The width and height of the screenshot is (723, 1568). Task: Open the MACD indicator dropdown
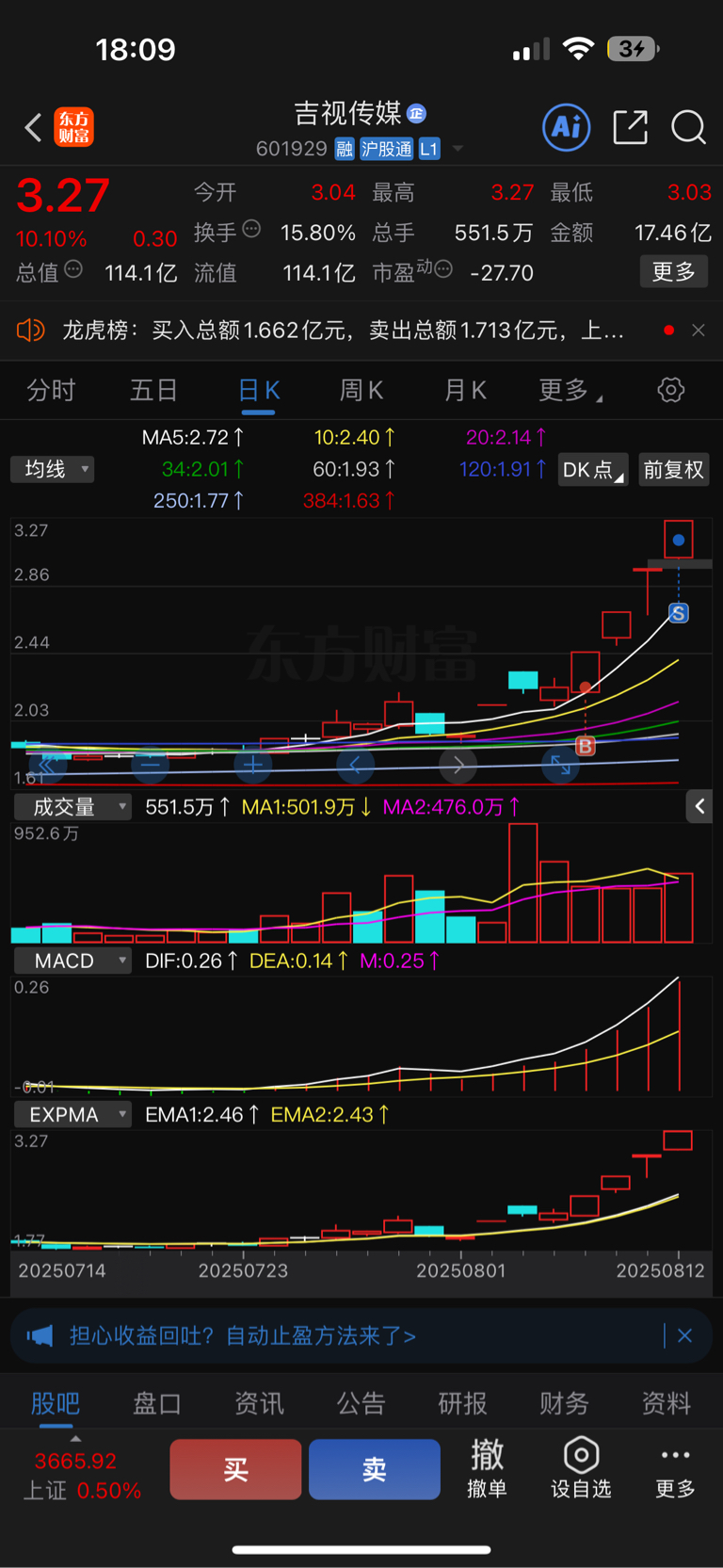[72, 961]
